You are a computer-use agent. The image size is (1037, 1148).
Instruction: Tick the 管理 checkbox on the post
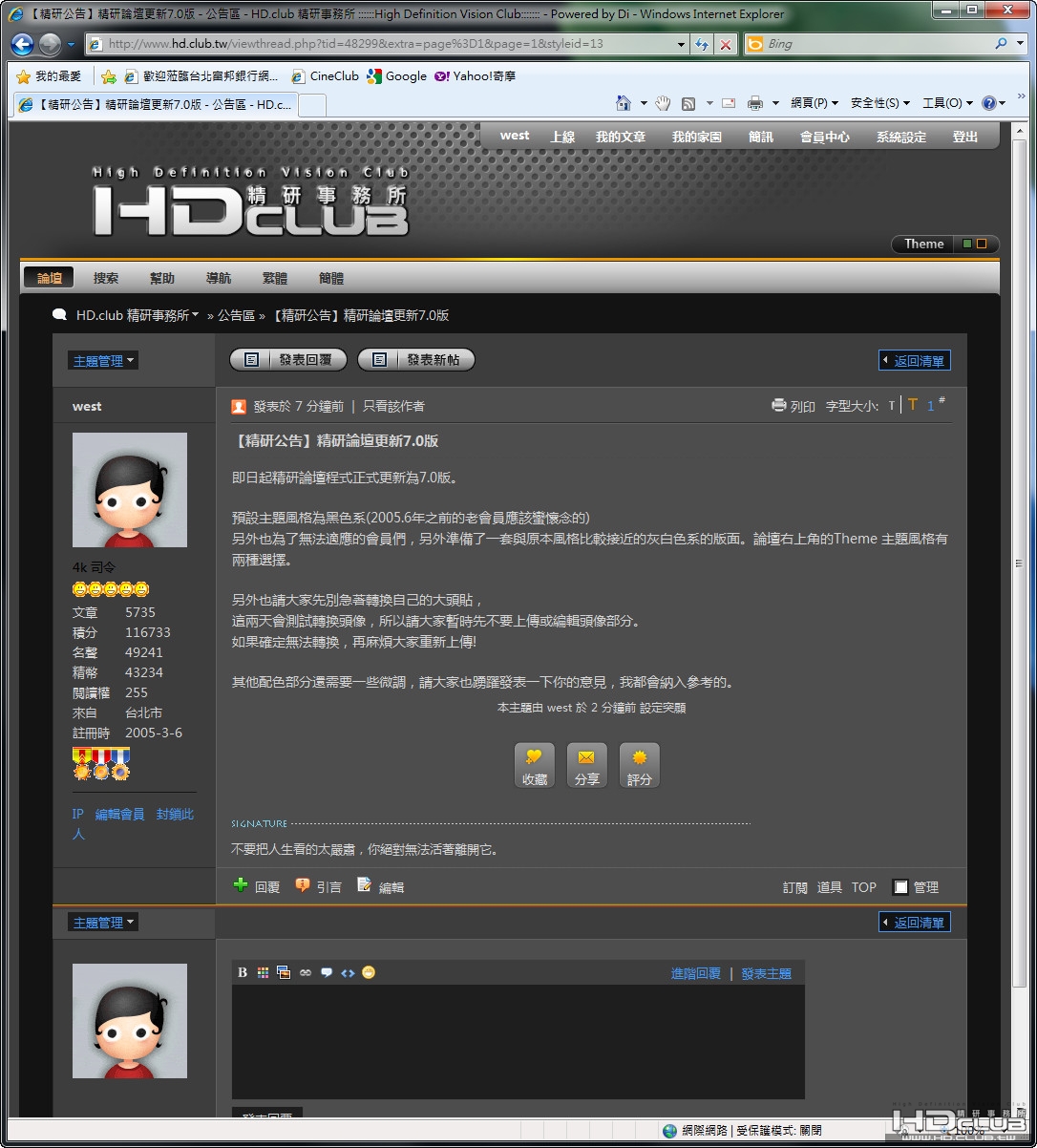(x=900, y=887)
